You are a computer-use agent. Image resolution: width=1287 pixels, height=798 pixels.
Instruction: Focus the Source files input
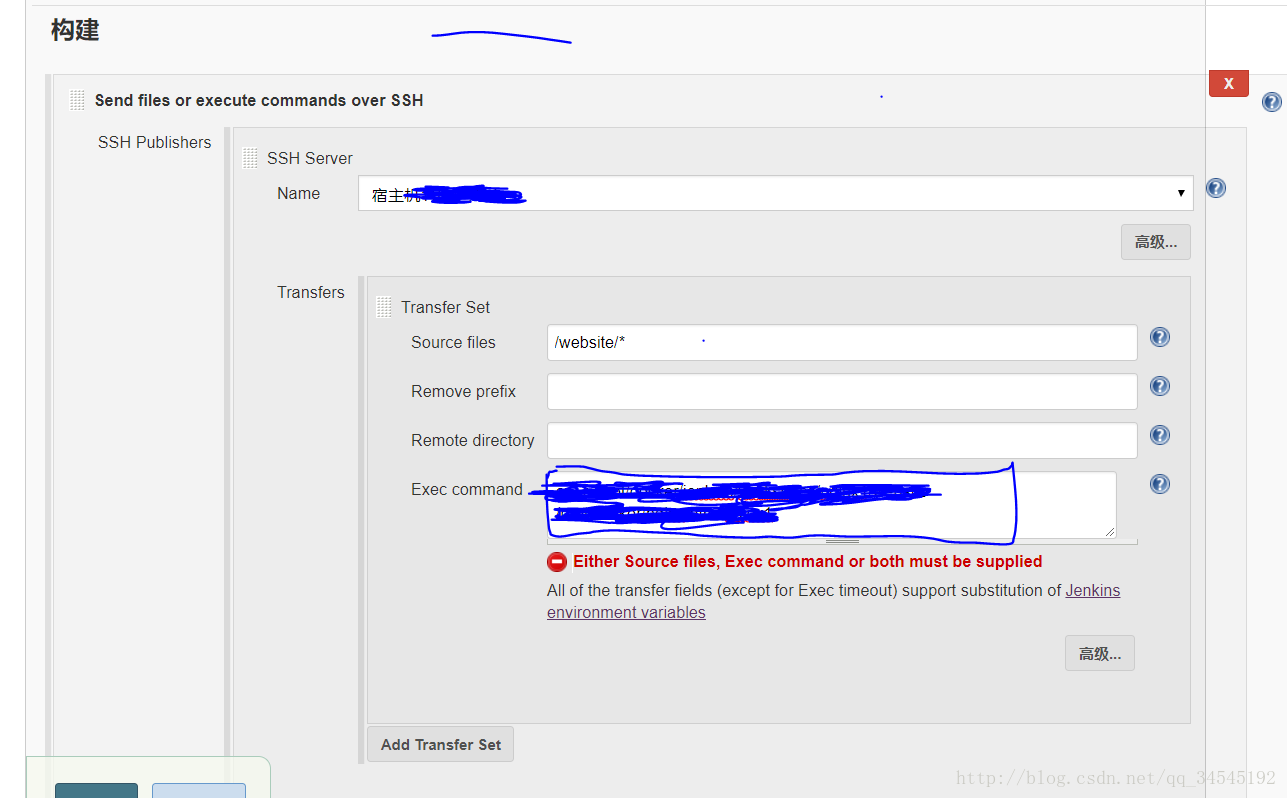pyautogui.click(x=842, y=342)
